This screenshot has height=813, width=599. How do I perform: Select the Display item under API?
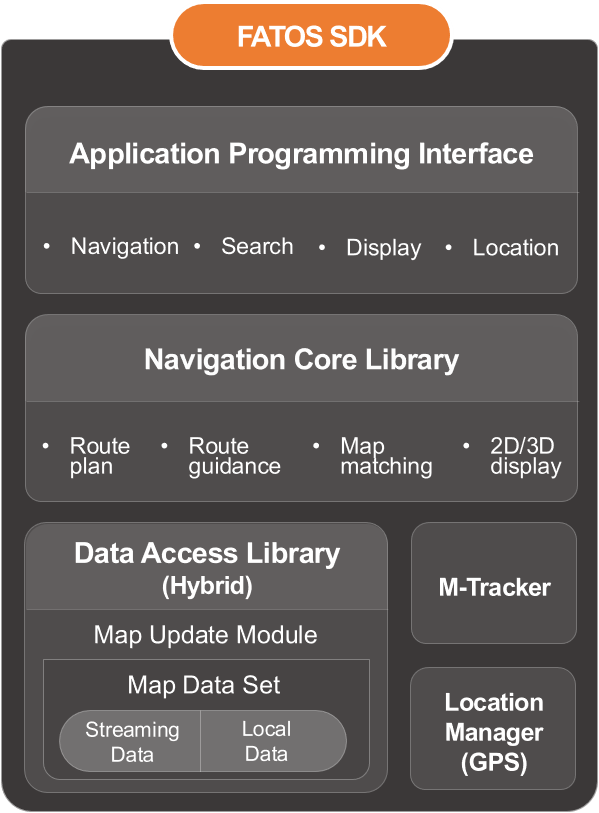click(384, 248)
